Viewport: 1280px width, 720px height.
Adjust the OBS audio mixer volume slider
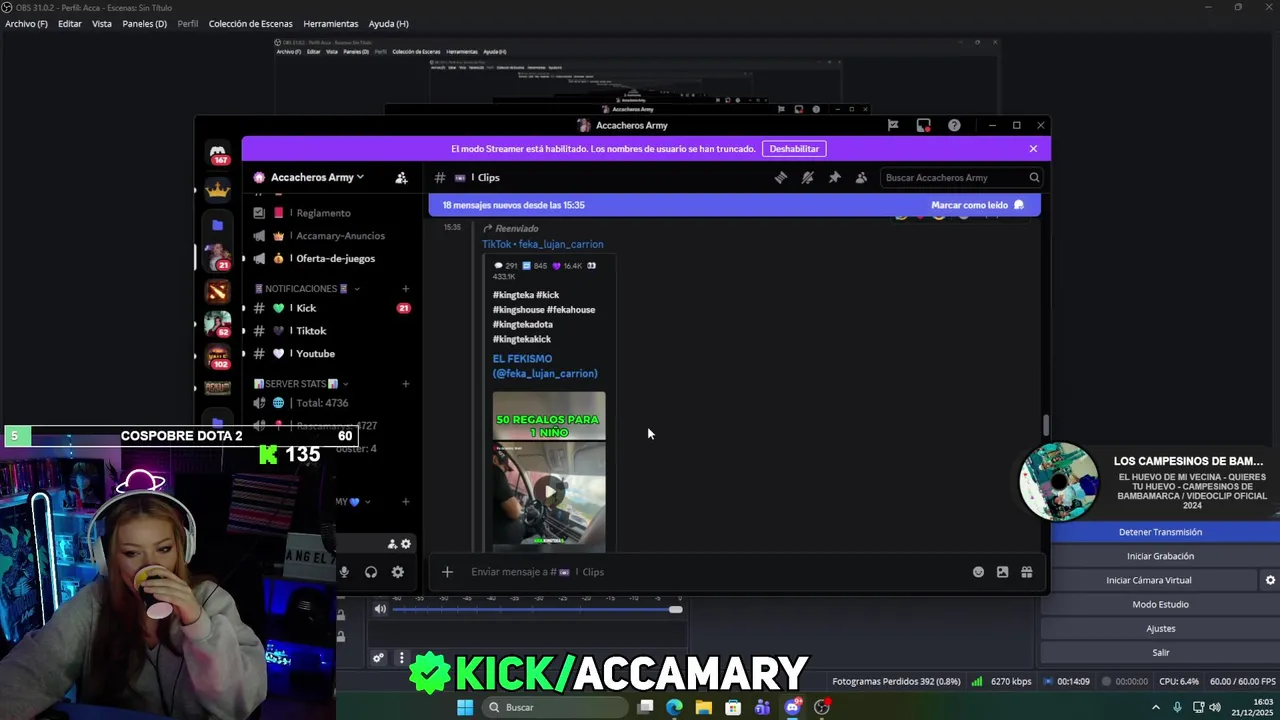click(536, 609)
